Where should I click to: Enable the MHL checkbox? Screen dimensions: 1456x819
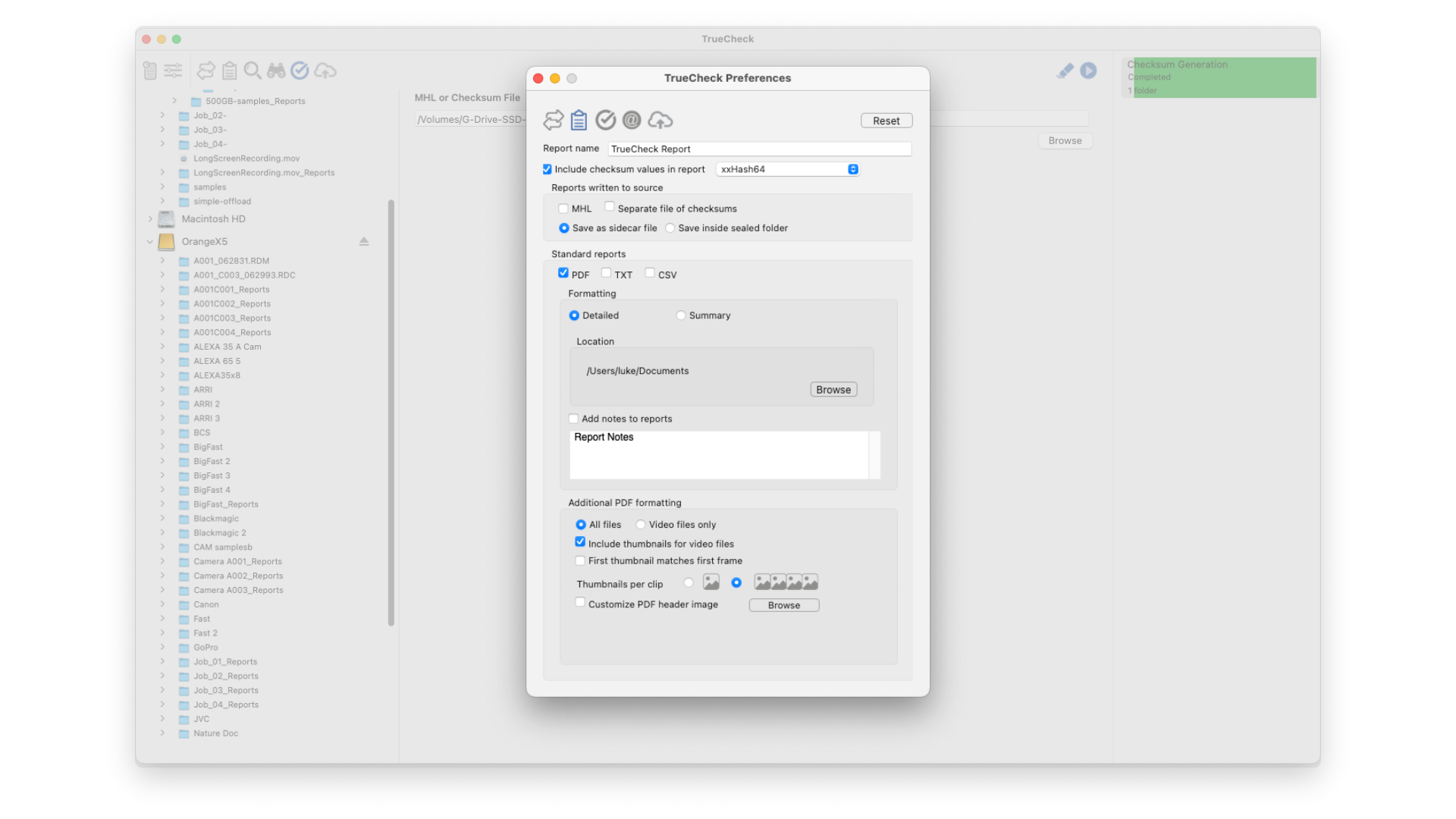point(563,209)
